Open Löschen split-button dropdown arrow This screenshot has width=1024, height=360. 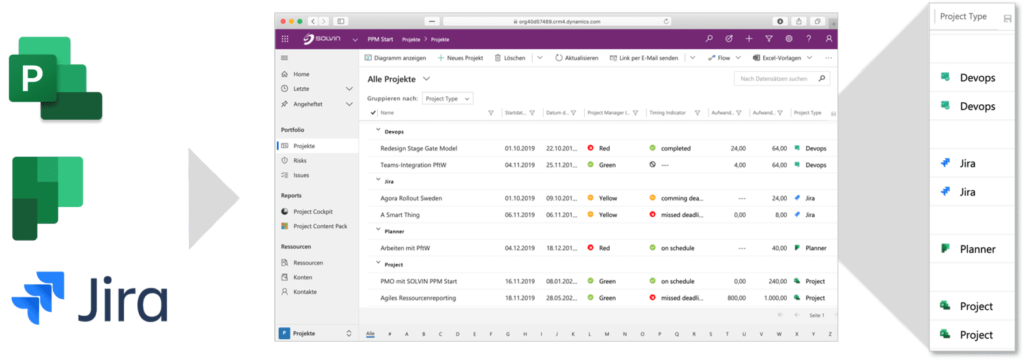540,58
